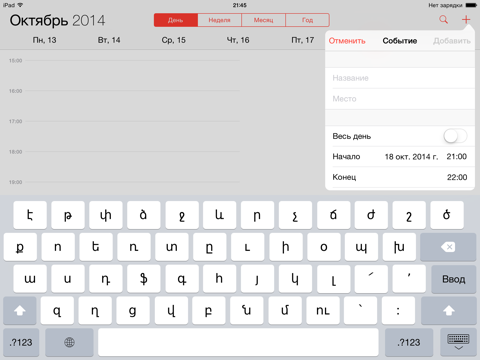Tap the է key

pos(30,215)
